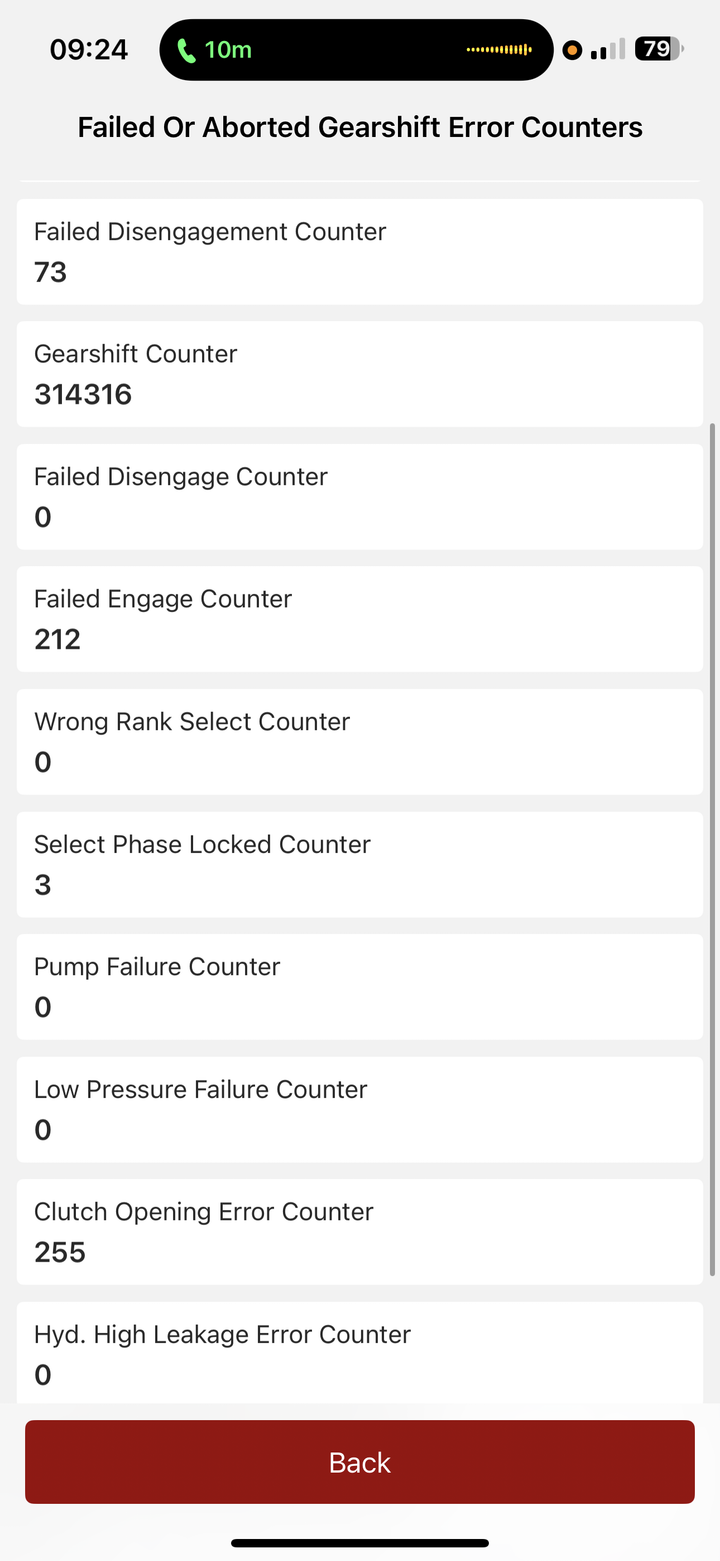Tap the orange microphone indicator dot
The width and height of the screenshot is (720, 1561).
click(572, 50)
